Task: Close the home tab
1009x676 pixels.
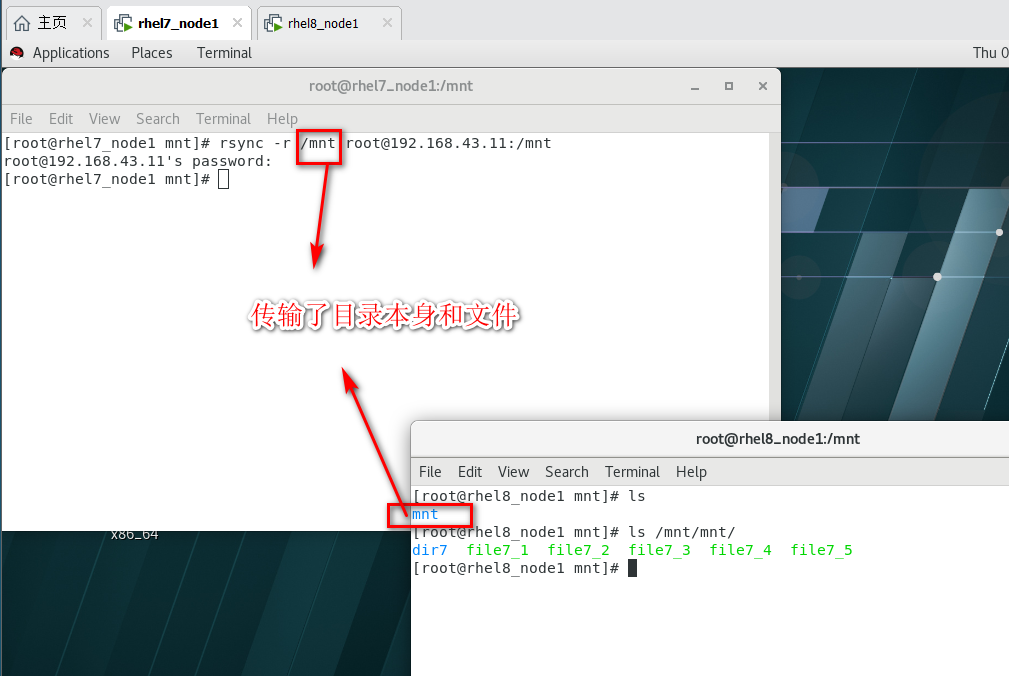Action: pyautogui.click(x=88, y=23)
